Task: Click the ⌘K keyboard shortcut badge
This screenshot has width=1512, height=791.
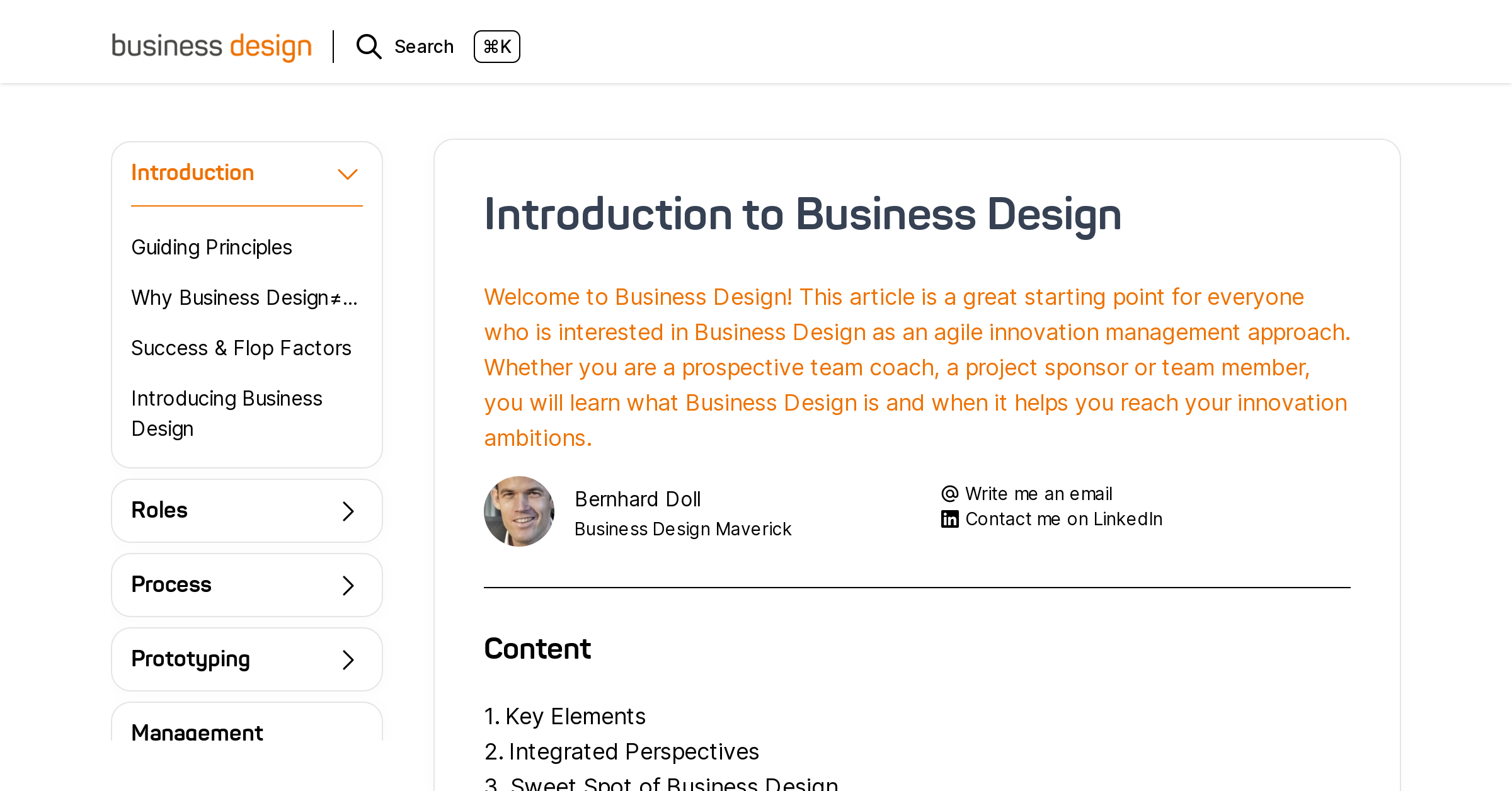Action: [x=497, y=46]
